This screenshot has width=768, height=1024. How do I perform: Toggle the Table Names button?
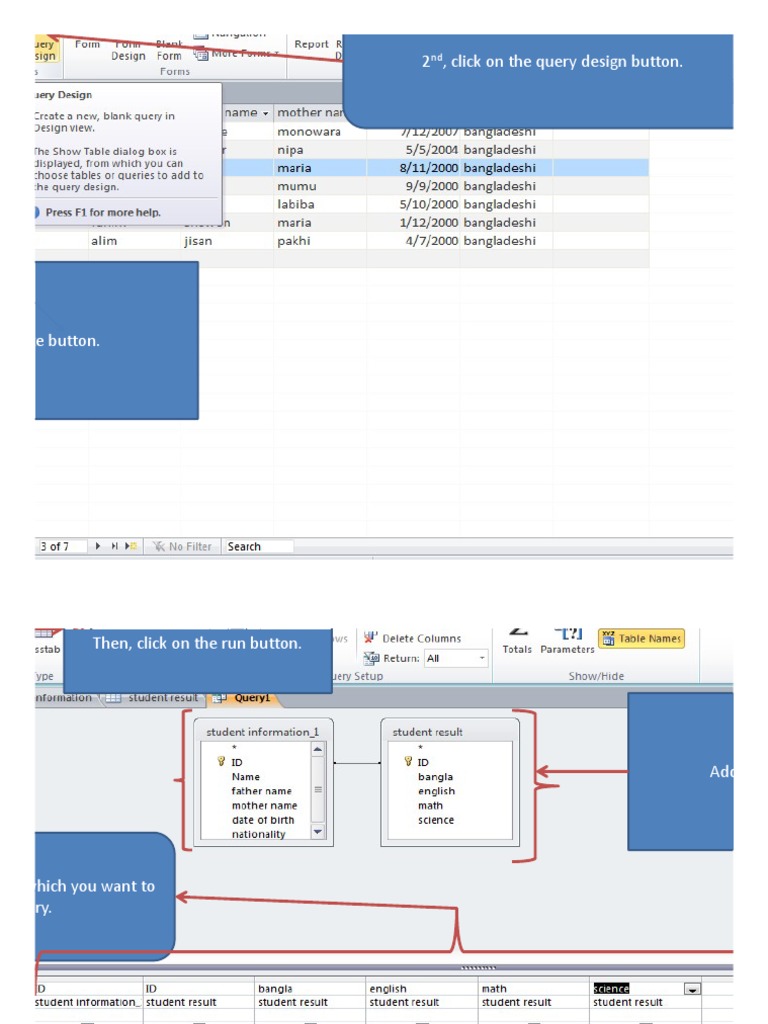click(x=641, y=638)
